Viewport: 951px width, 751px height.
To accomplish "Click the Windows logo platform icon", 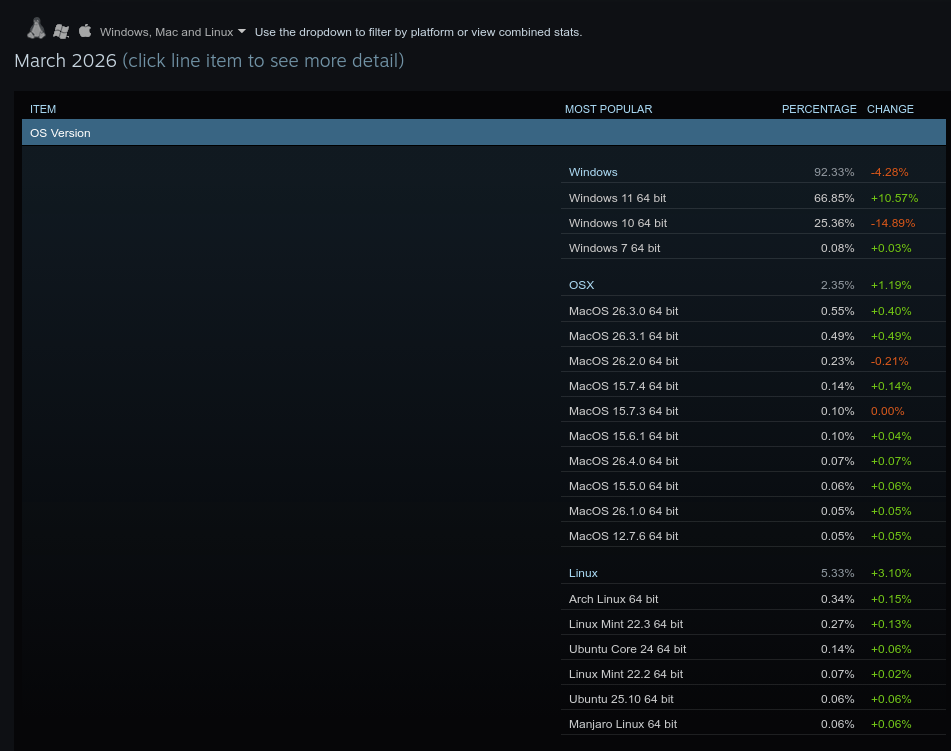I will point(62,31).
